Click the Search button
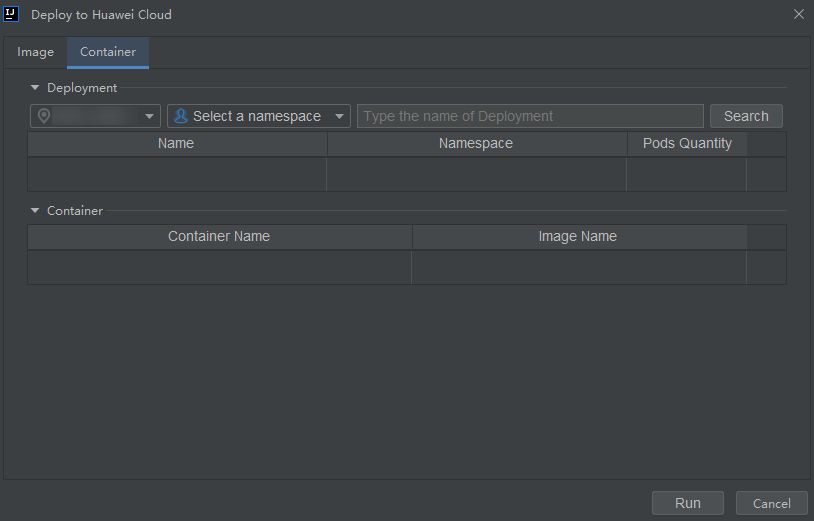Viewport: 814px width, 521px height. 746,116
